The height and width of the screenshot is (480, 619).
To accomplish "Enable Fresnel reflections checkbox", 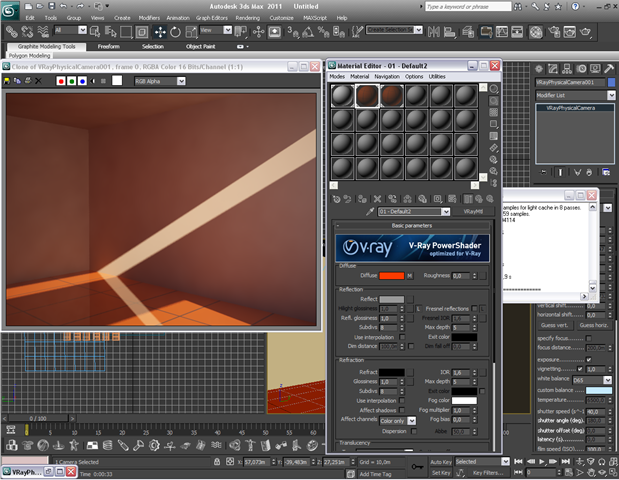I will 474,308.
